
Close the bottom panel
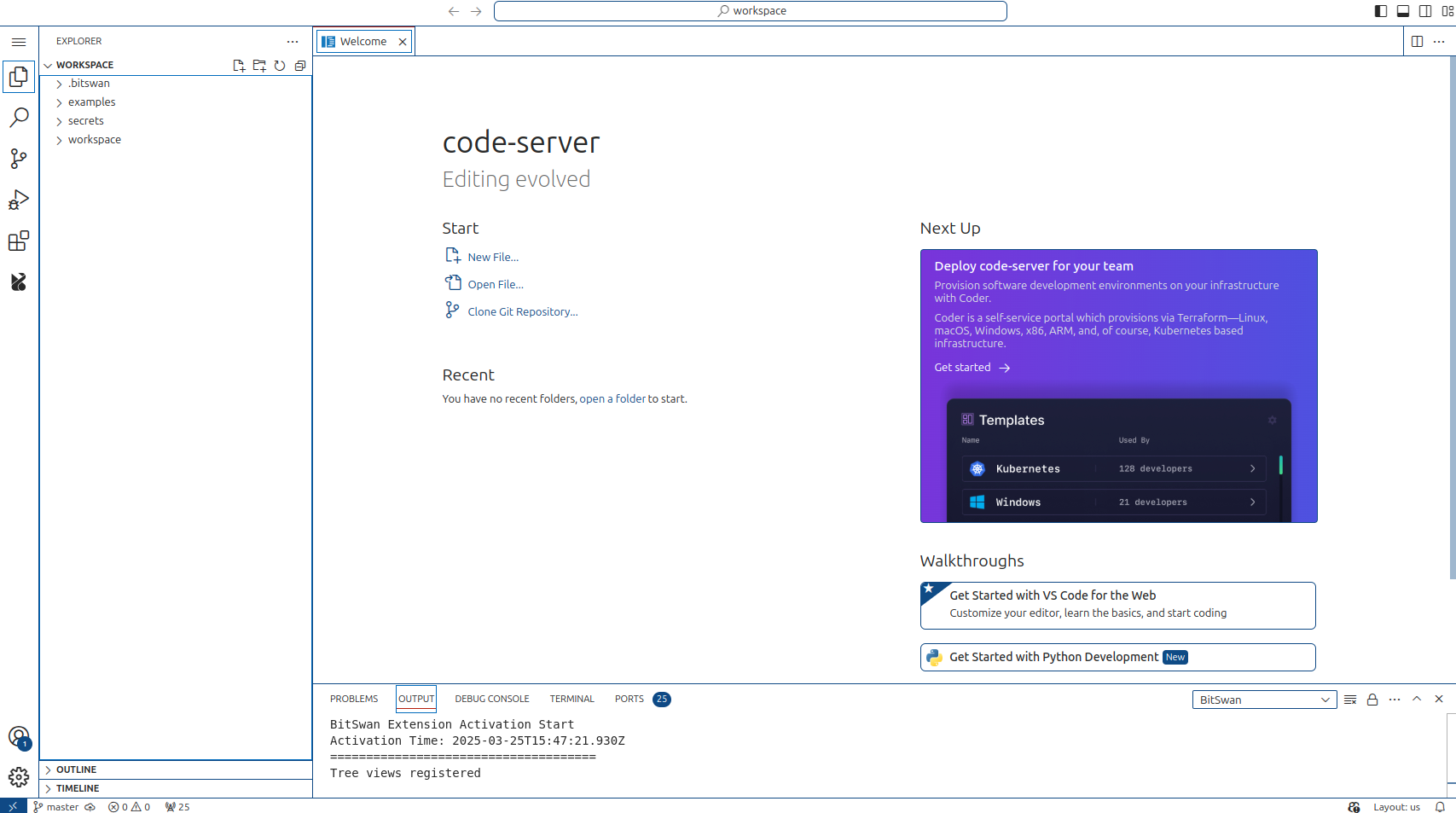1439,700
